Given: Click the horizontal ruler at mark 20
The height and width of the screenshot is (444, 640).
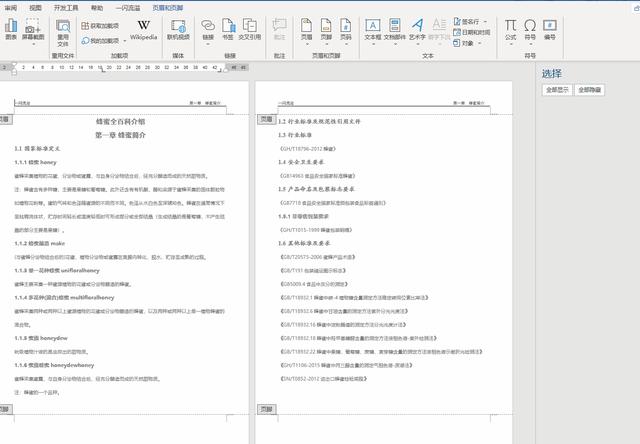Looking at the screenshot, I should pos(109,67).
